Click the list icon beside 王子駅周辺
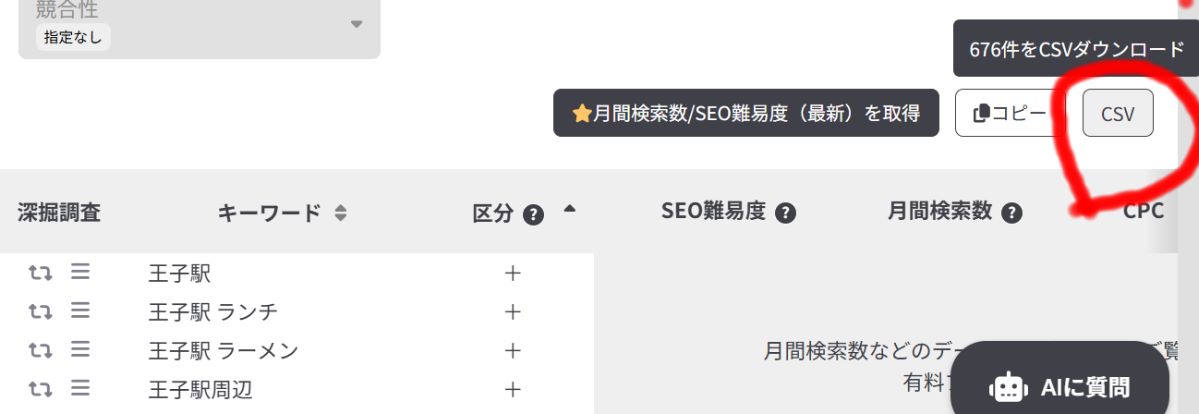Image resolution: width=1199 pixels, height=414 pixels. coord(80,388)
